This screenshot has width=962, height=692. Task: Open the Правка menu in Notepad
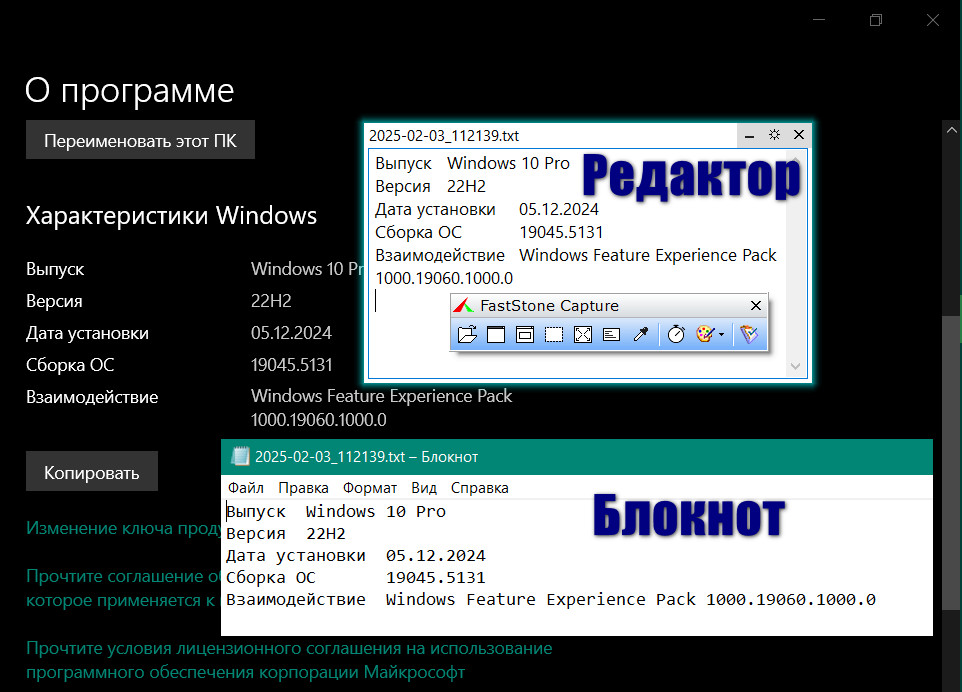click(303, 488)
